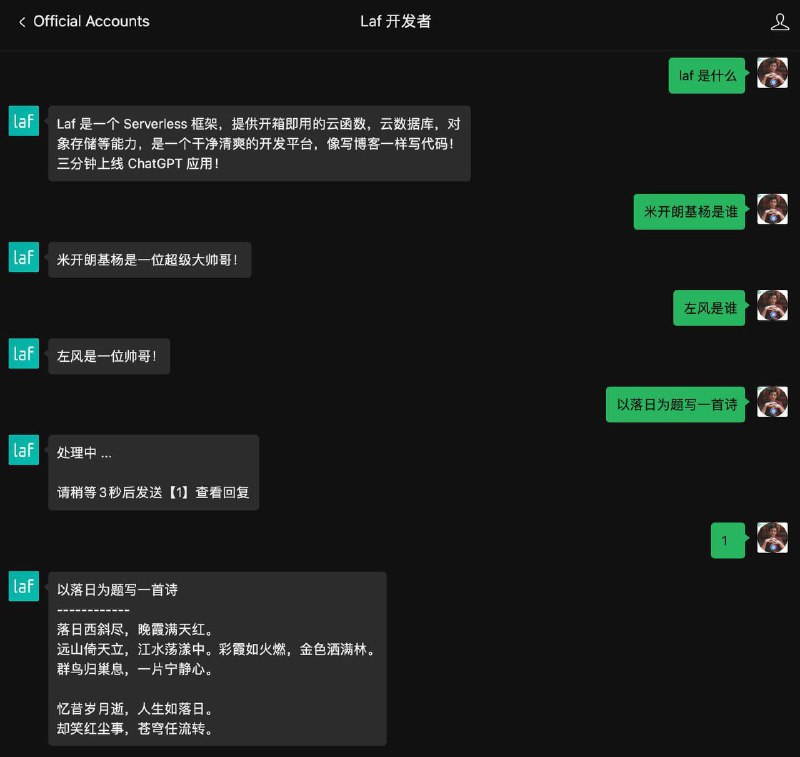
Task: Click the poem reply bubble 以落日为题写一首诗
Action: (217, 660)
